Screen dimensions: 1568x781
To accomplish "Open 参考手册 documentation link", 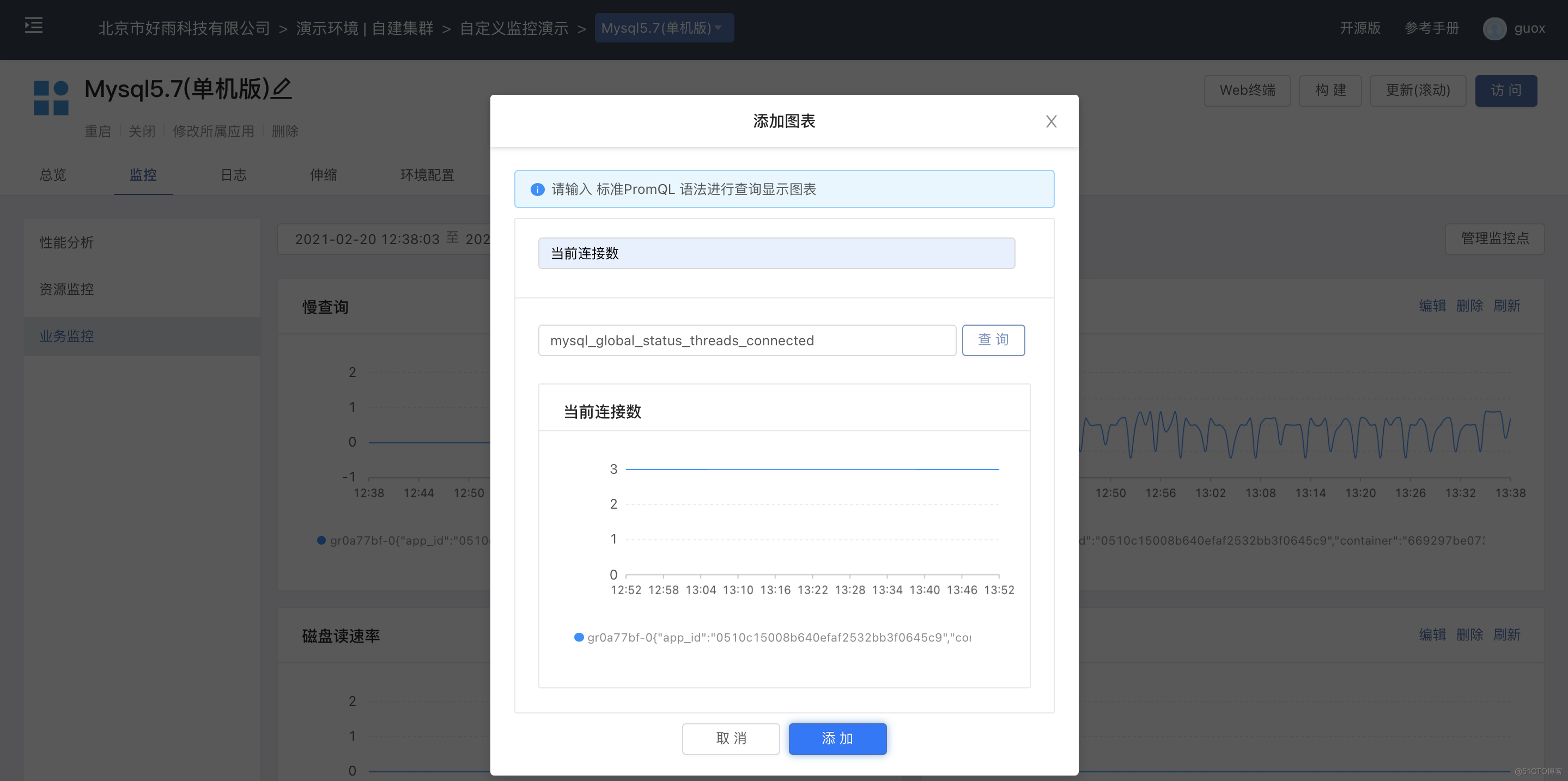I will pos(1432,28).
